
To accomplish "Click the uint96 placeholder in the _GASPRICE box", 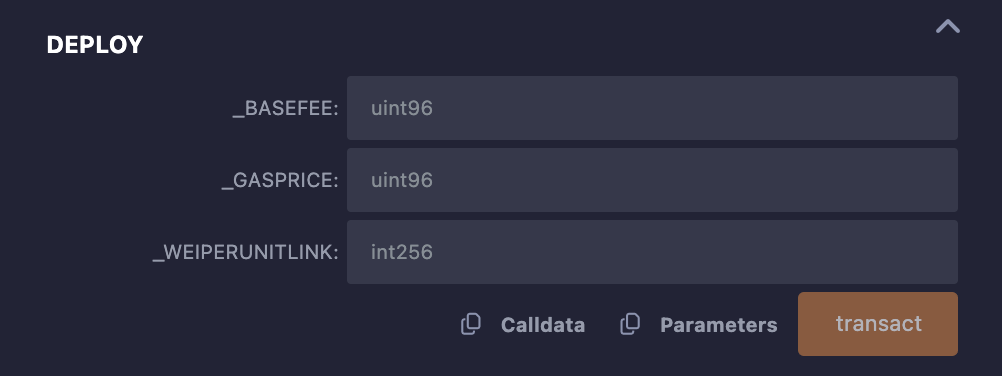I will [402, 180].
